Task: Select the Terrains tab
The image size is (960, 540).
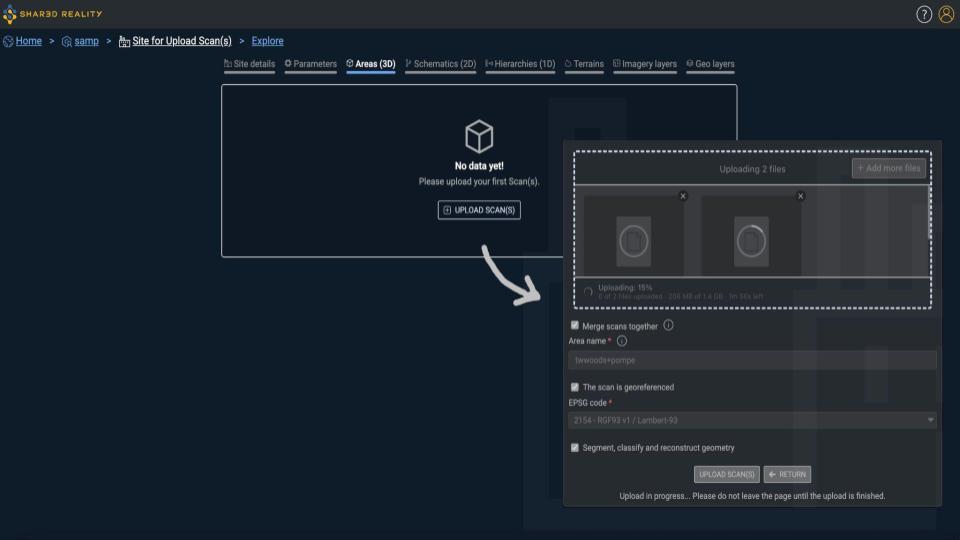Action: tap(584, 64)
